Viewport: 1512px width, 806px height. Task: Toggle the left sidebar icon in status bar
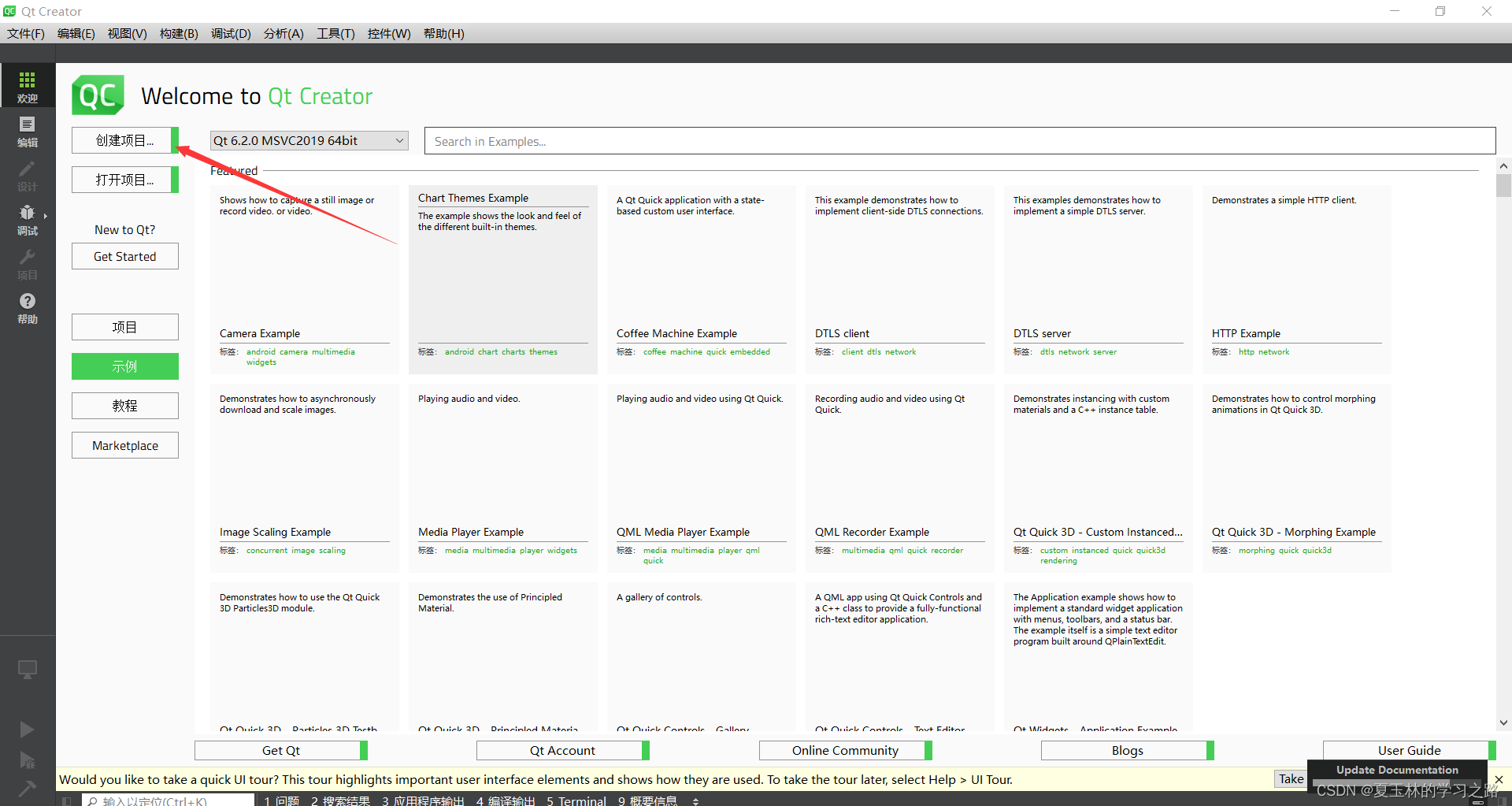click(66, 800)
